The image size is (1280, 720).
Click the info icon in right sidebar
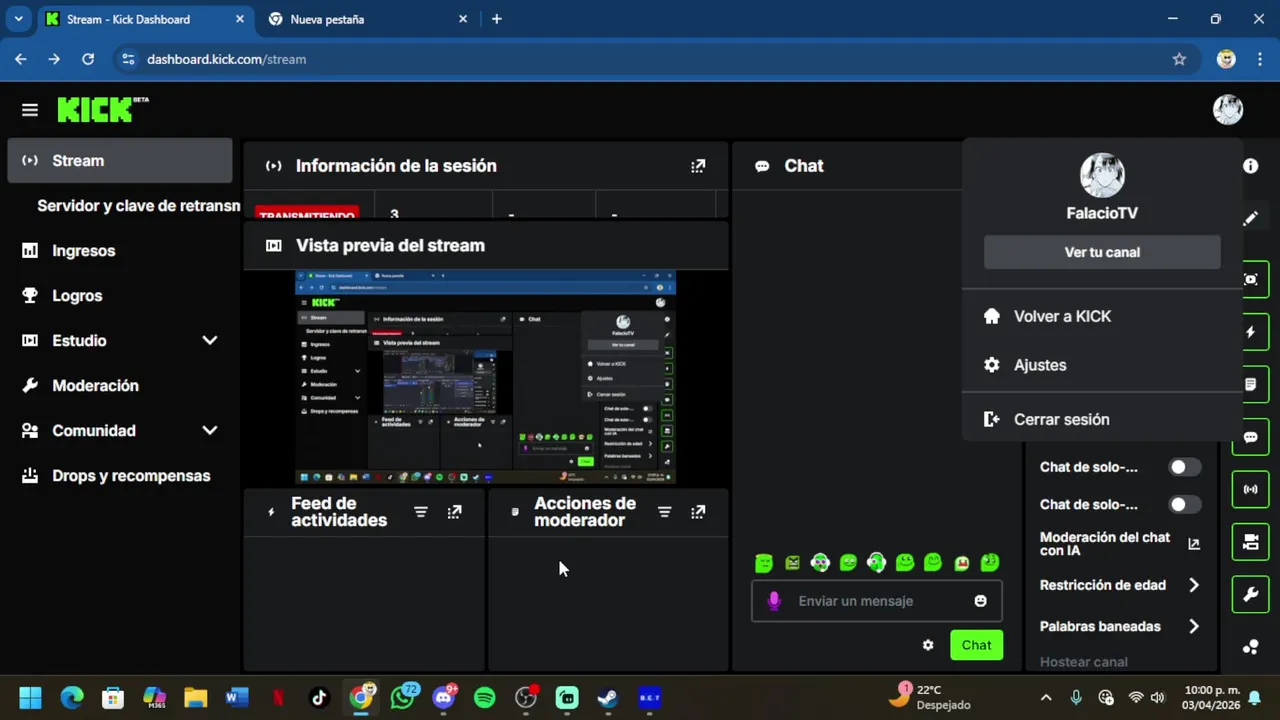coord(1251,166)
